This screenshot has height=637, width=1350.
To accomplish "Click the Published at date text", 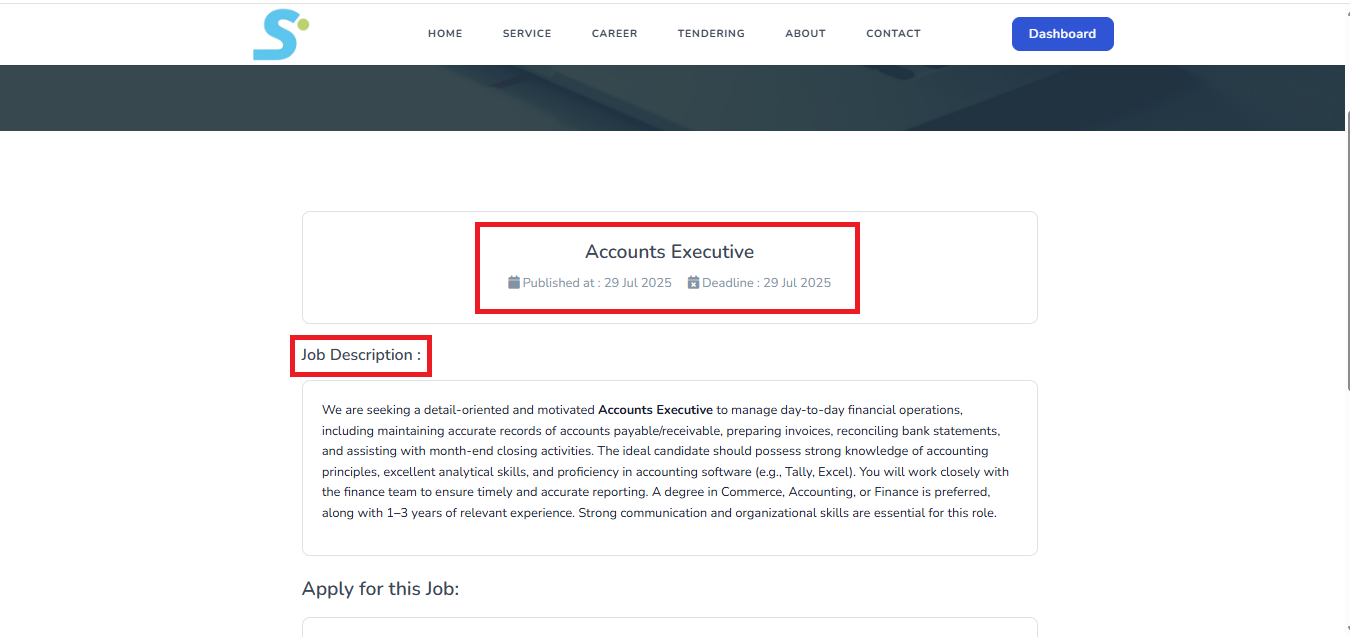I will pos(597,283).
